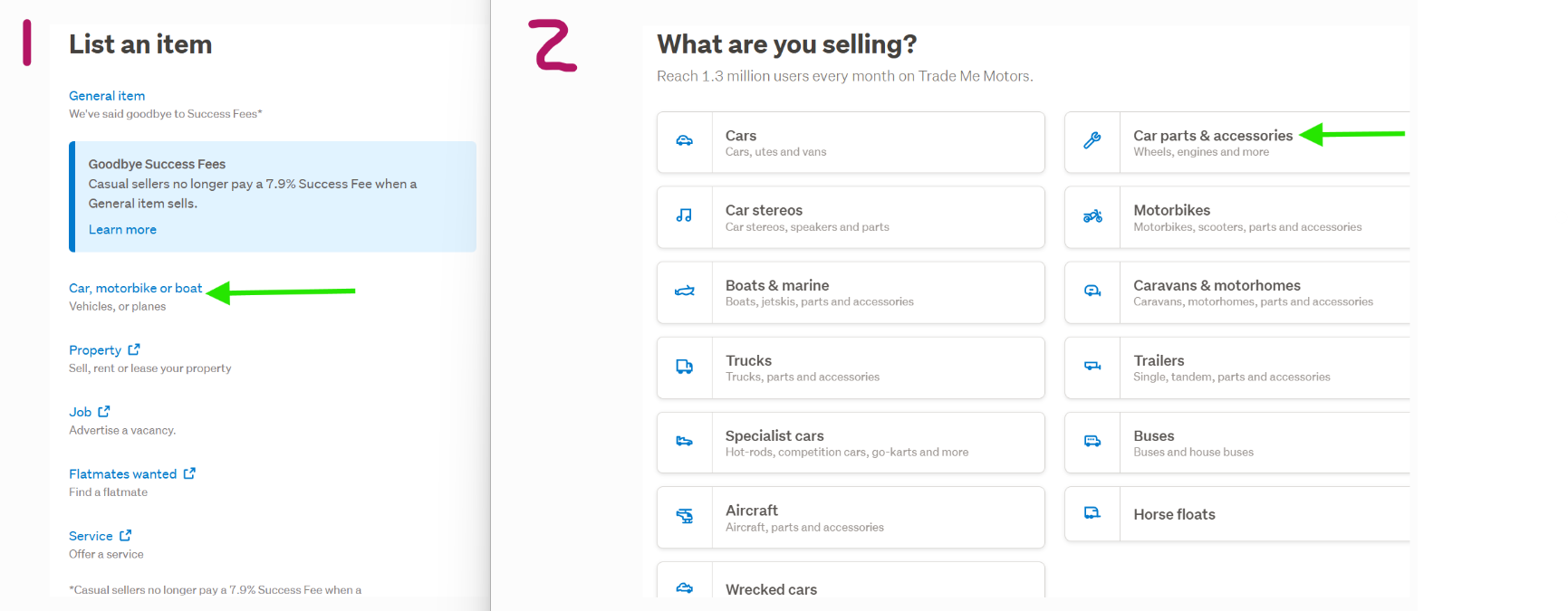Select the Job listing link
Viewport: 1568px width, 611px height.
(x=81, y=412)
